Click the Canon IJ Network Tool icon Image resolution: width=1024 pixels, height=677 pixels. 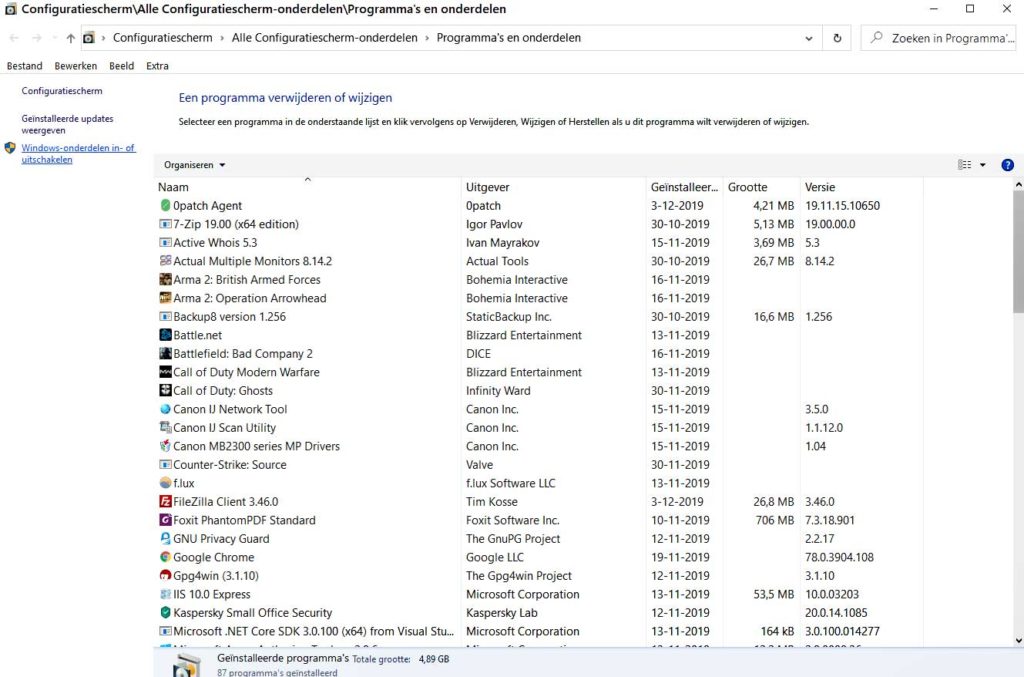tap(165, 409)
